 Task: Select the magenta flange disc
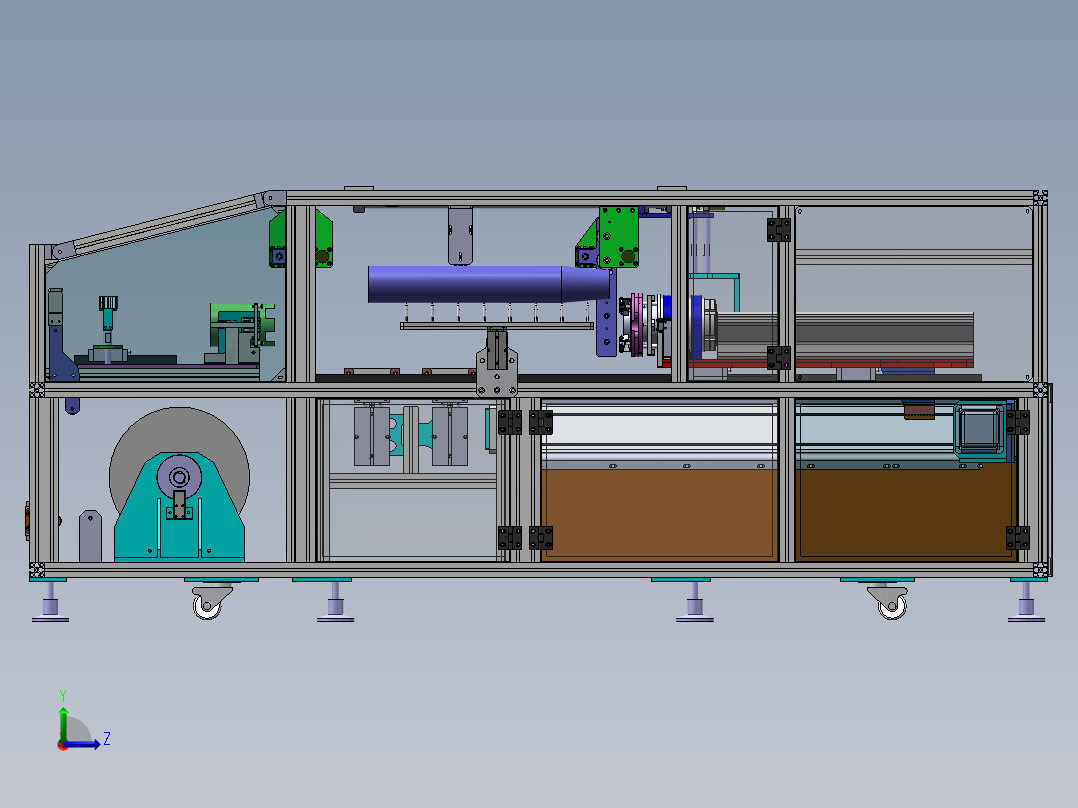click(x=637, y=325)
